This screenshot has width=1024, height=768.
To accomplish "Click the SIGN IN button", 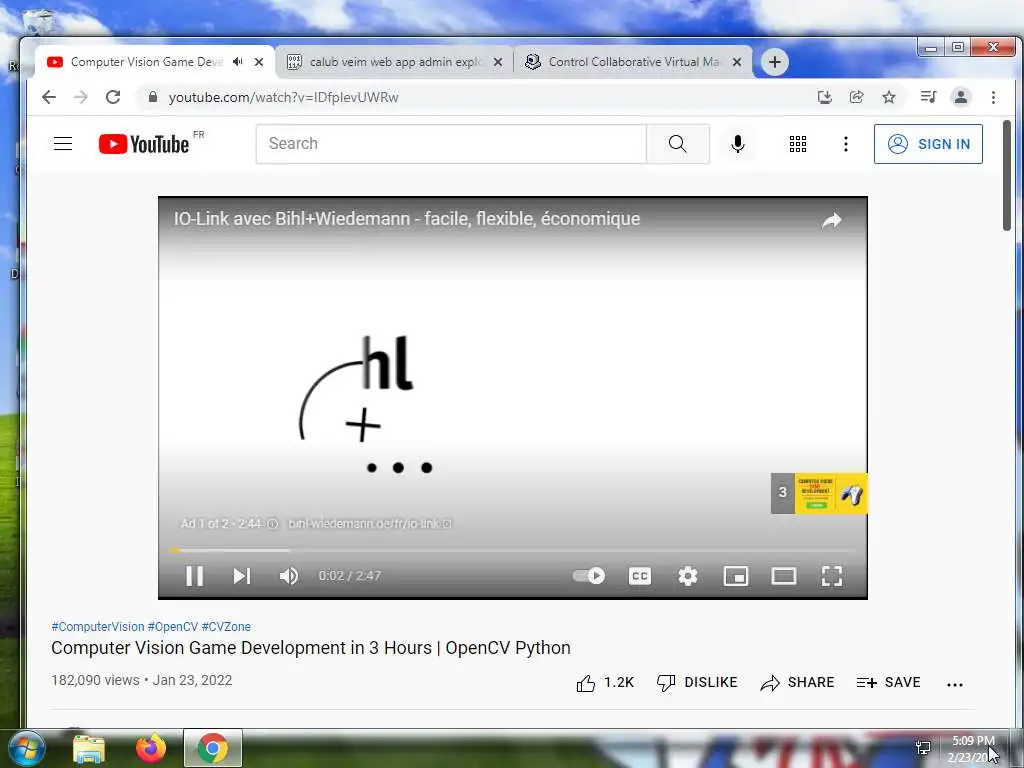I will coord(928,144).
